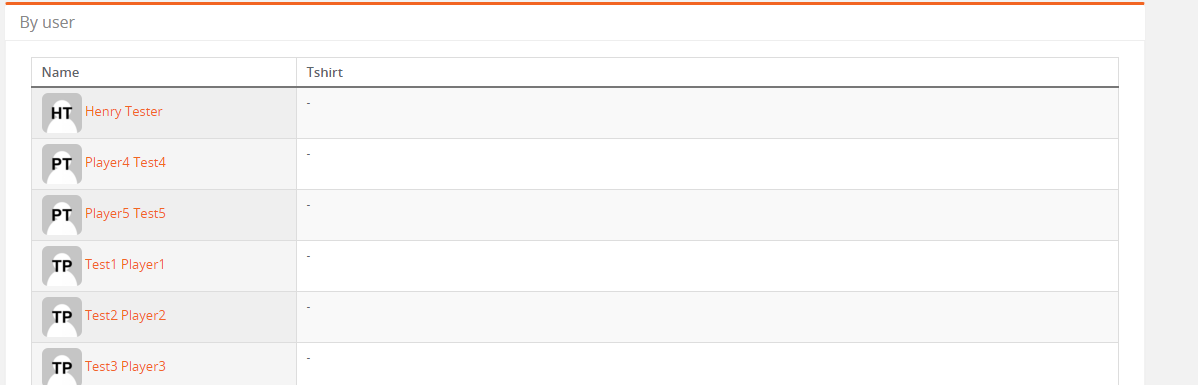Click the Tshirt column header
1198x385 pixels.
point(325,73)
